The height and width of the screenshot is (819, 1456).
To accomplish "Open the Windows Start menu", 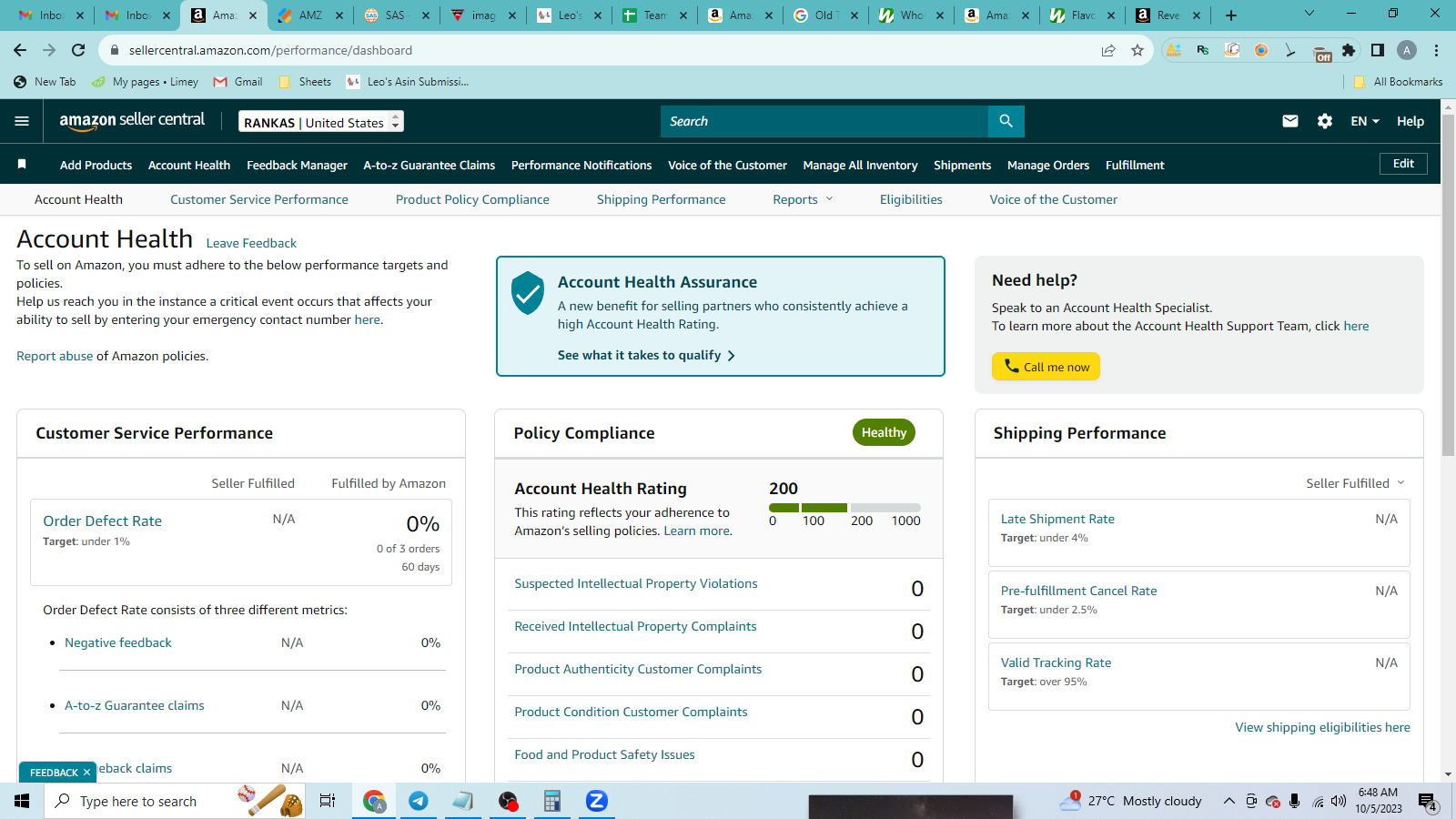I will click(22, 801).
